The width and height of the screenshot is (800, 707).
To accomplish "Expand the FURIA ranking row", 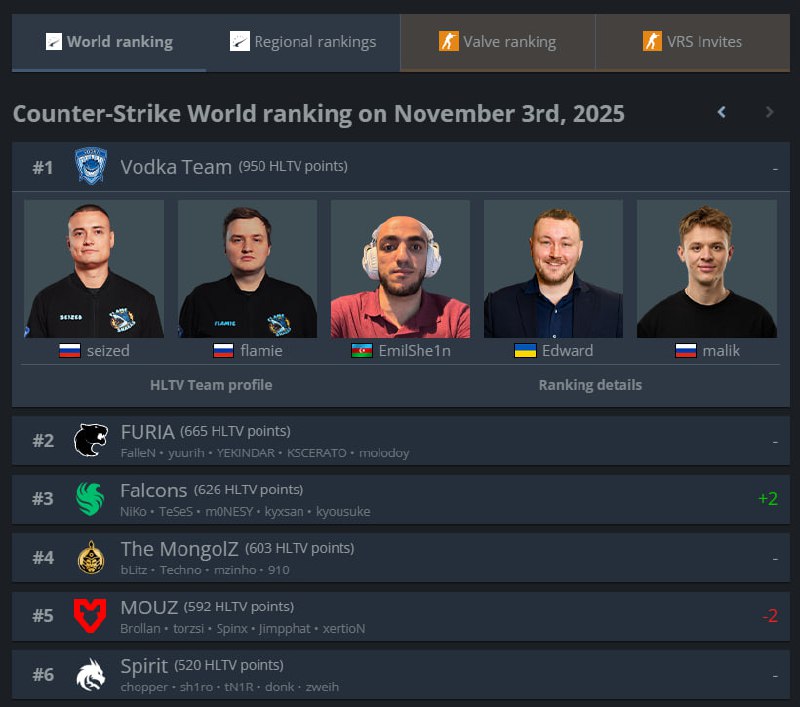I will 401,440.
